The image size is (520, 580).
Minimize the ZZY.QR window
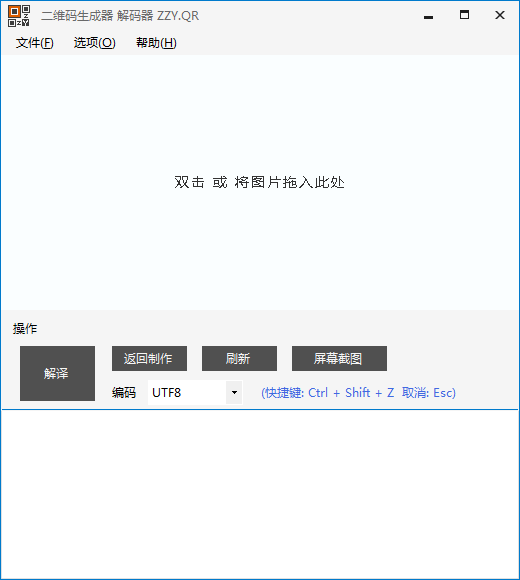pos(428,16)
